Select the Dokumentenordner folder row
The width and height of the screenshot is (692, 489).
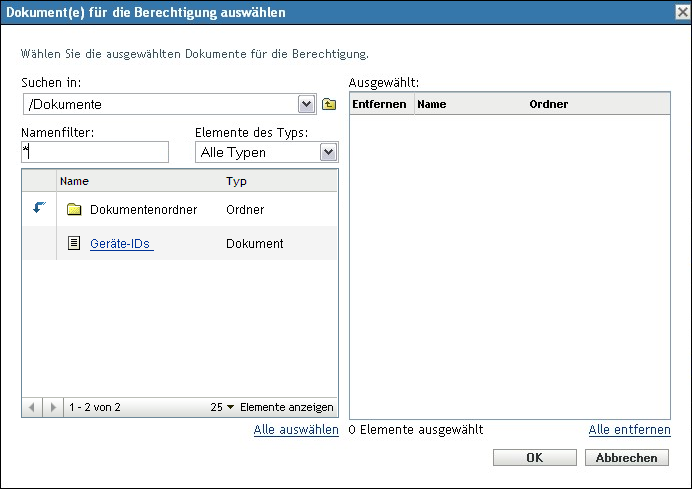pyautogui.click(x=143, y=210)
